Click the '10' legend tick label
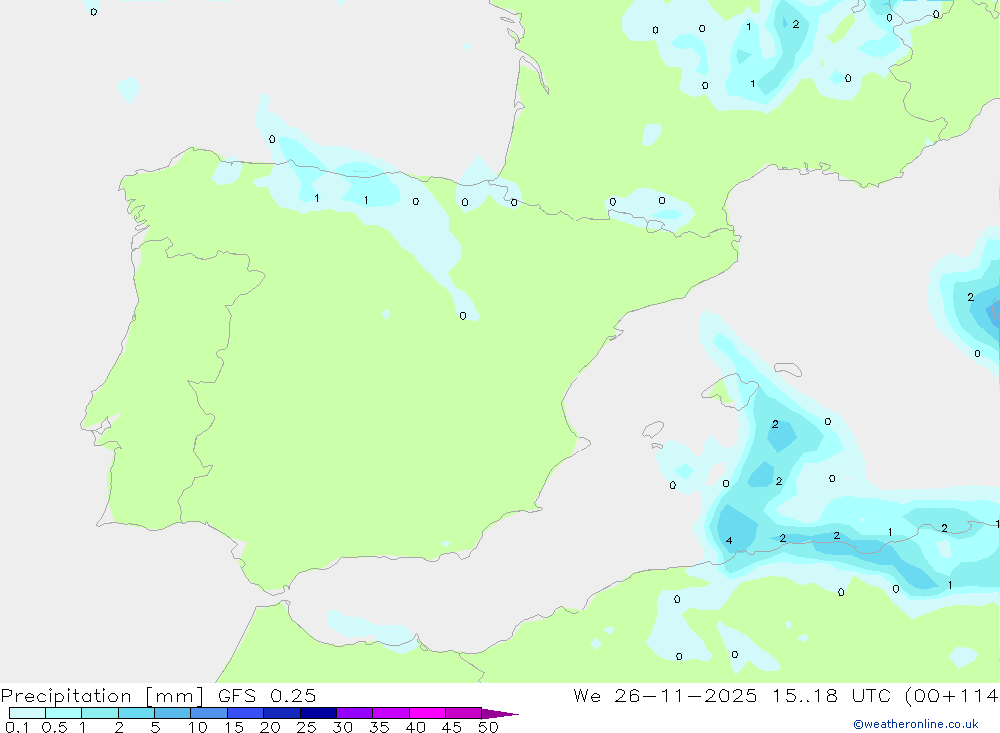 point(198,727)
